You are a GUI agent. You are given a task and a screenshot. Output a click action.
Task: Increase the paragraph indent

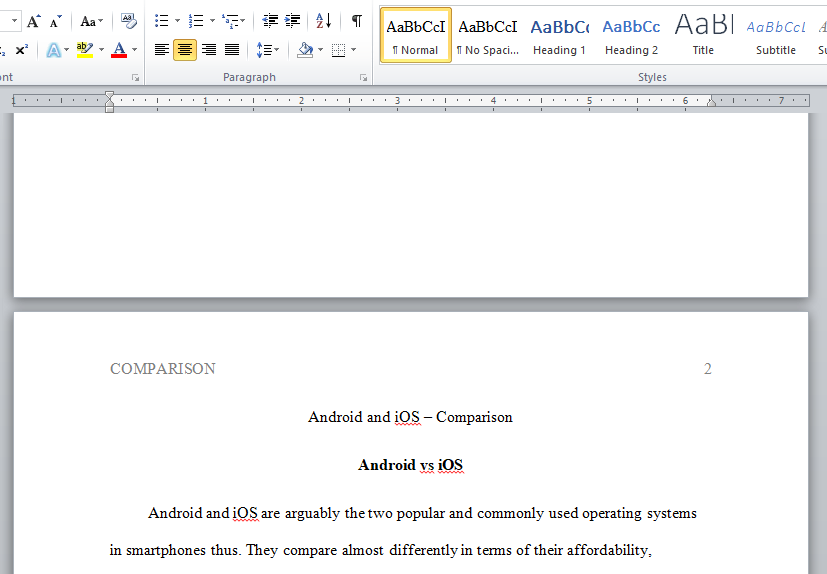[292, 21]
